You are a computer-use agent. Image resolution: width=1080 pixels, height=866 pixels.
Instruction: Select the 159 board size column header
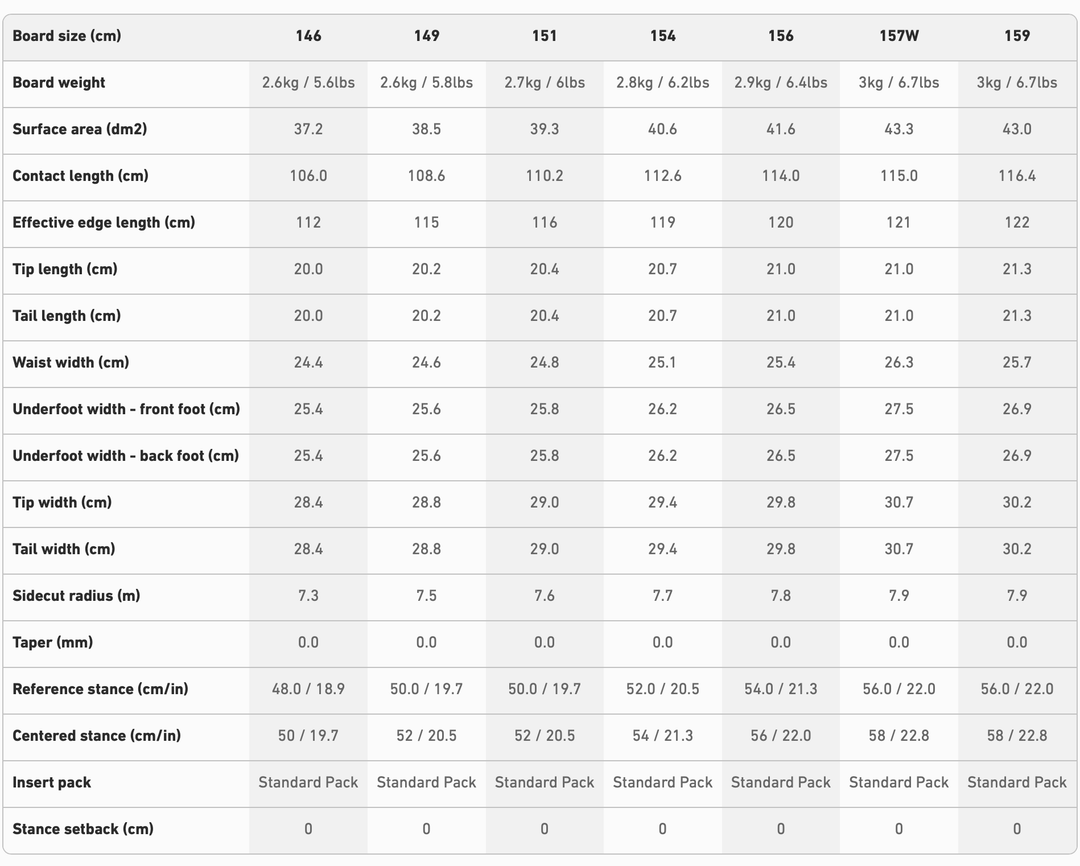click(x=1016, y=36)
